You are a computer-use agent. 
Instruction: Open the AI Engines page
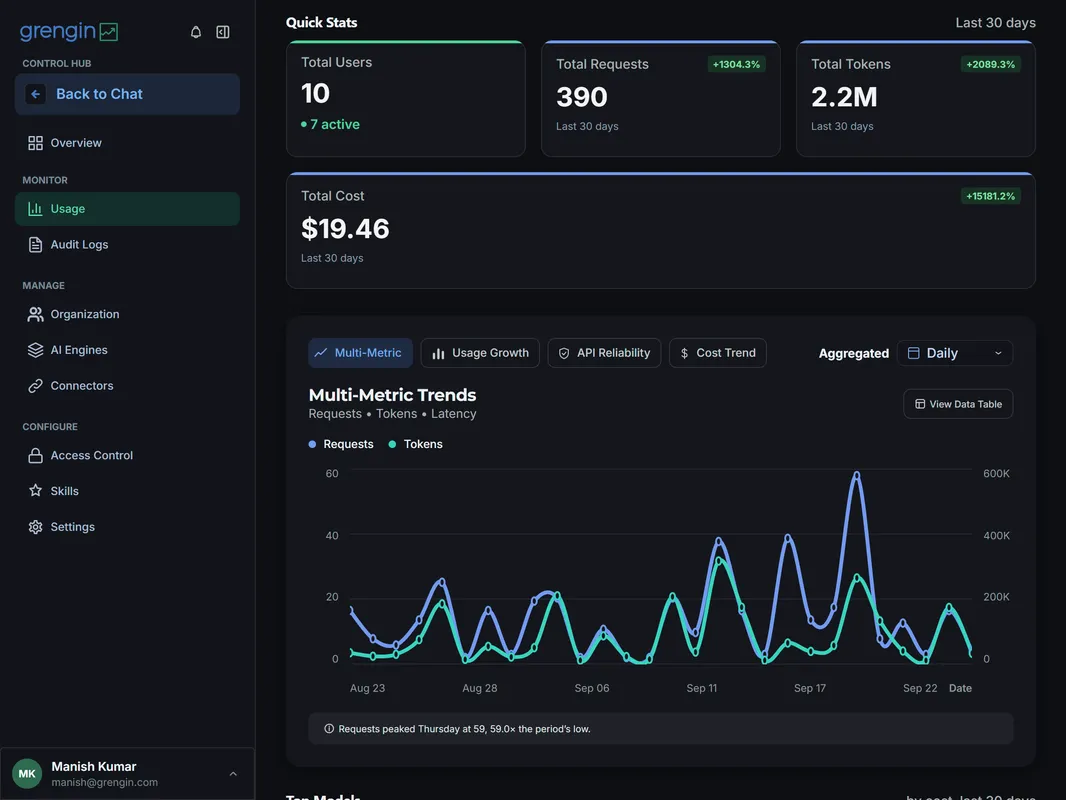click(x=127, y=350)
